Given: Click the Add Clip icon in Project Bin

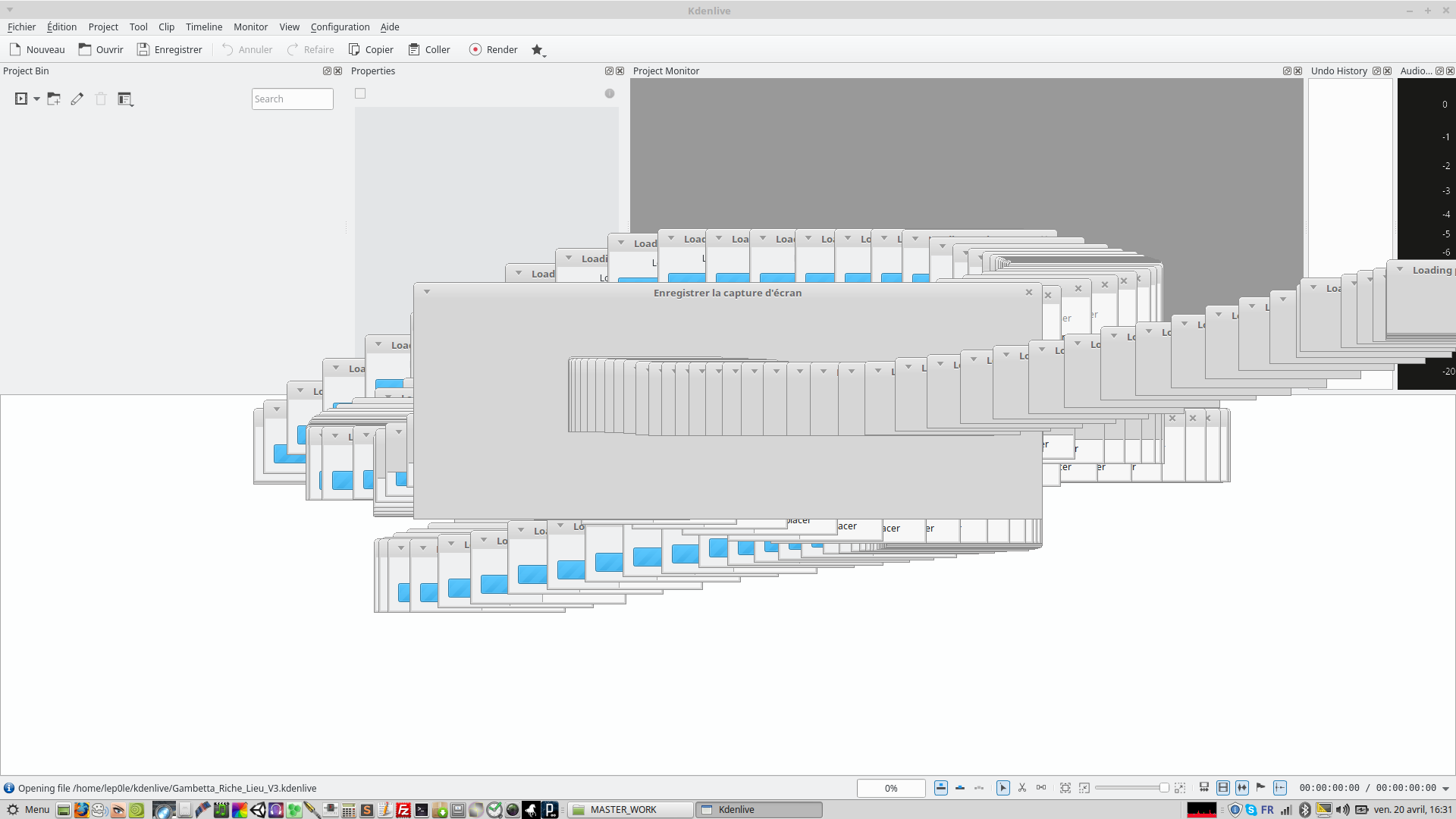Looking at the screenshot, I should (x=21, y=99).
